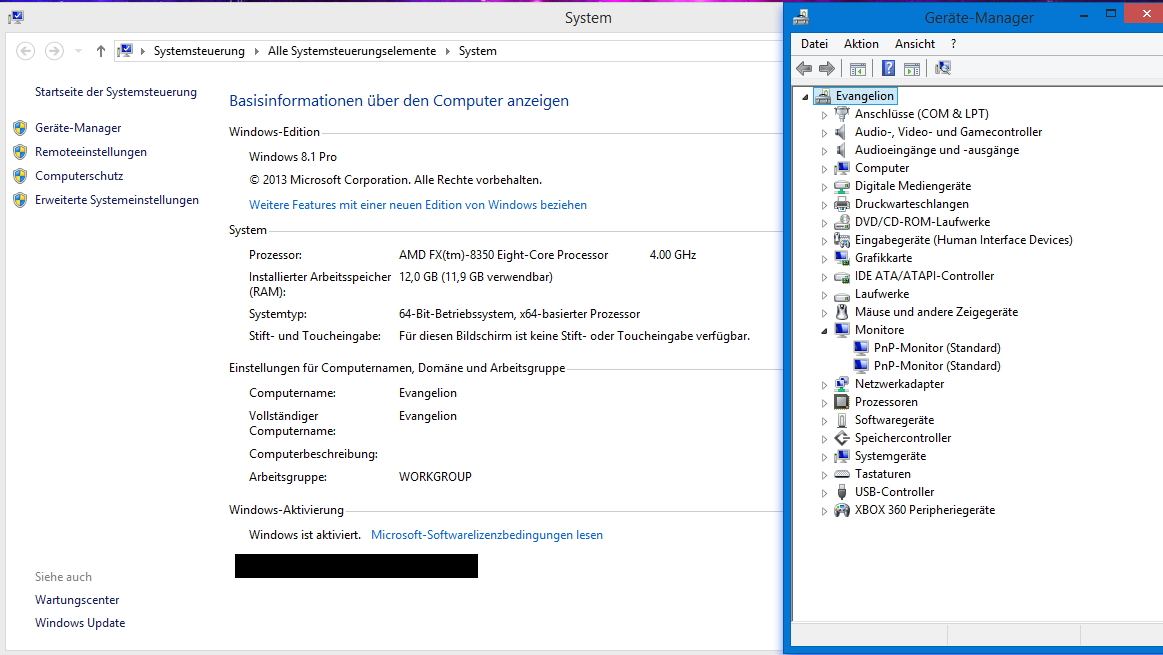Click the back button in System window
This screenshot has height=655, width=1163.
coord(25,51)
